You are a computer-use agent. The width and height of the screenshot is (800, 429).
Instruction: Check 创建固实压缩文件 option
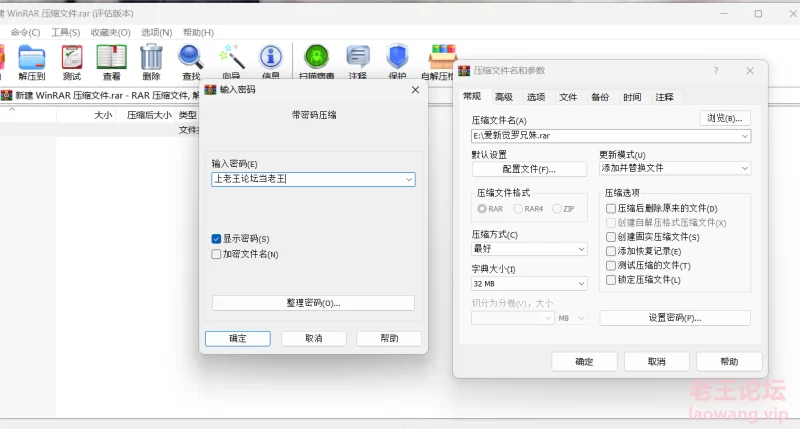pyautogui.click(x=611, y=237)
